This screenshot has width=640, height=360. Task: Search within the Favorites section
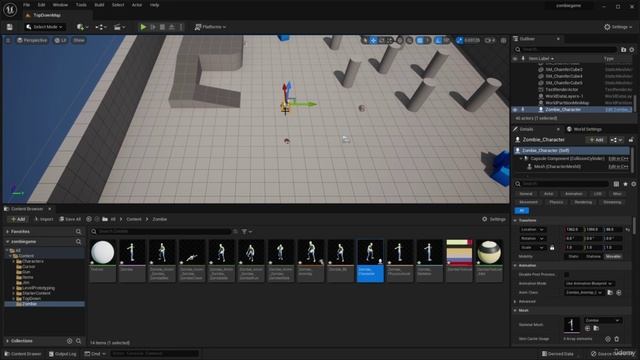(78, 231)
